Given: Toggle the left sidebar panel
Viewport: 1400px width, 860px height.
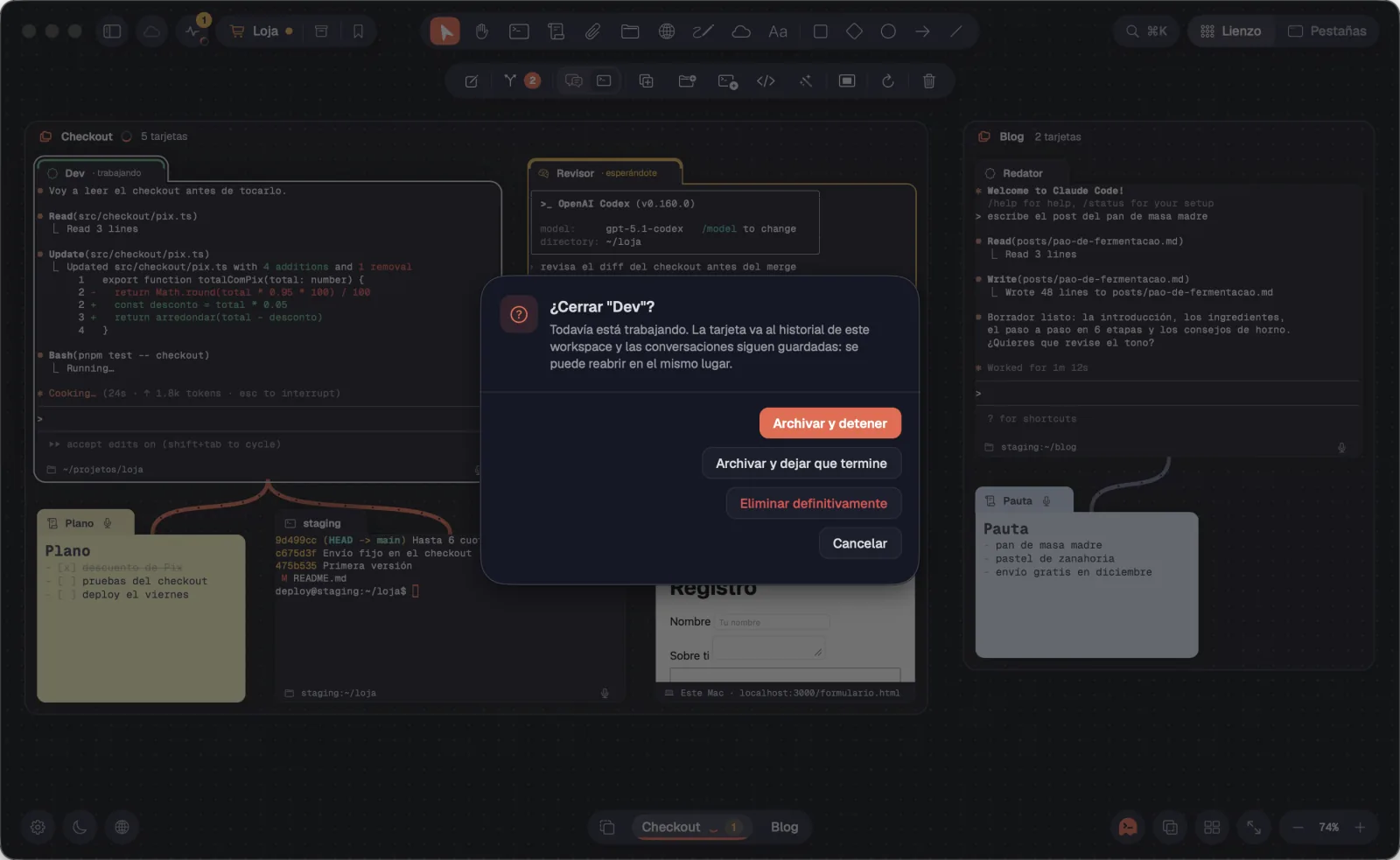Looking at the screenshot, I should coord(112,31).
